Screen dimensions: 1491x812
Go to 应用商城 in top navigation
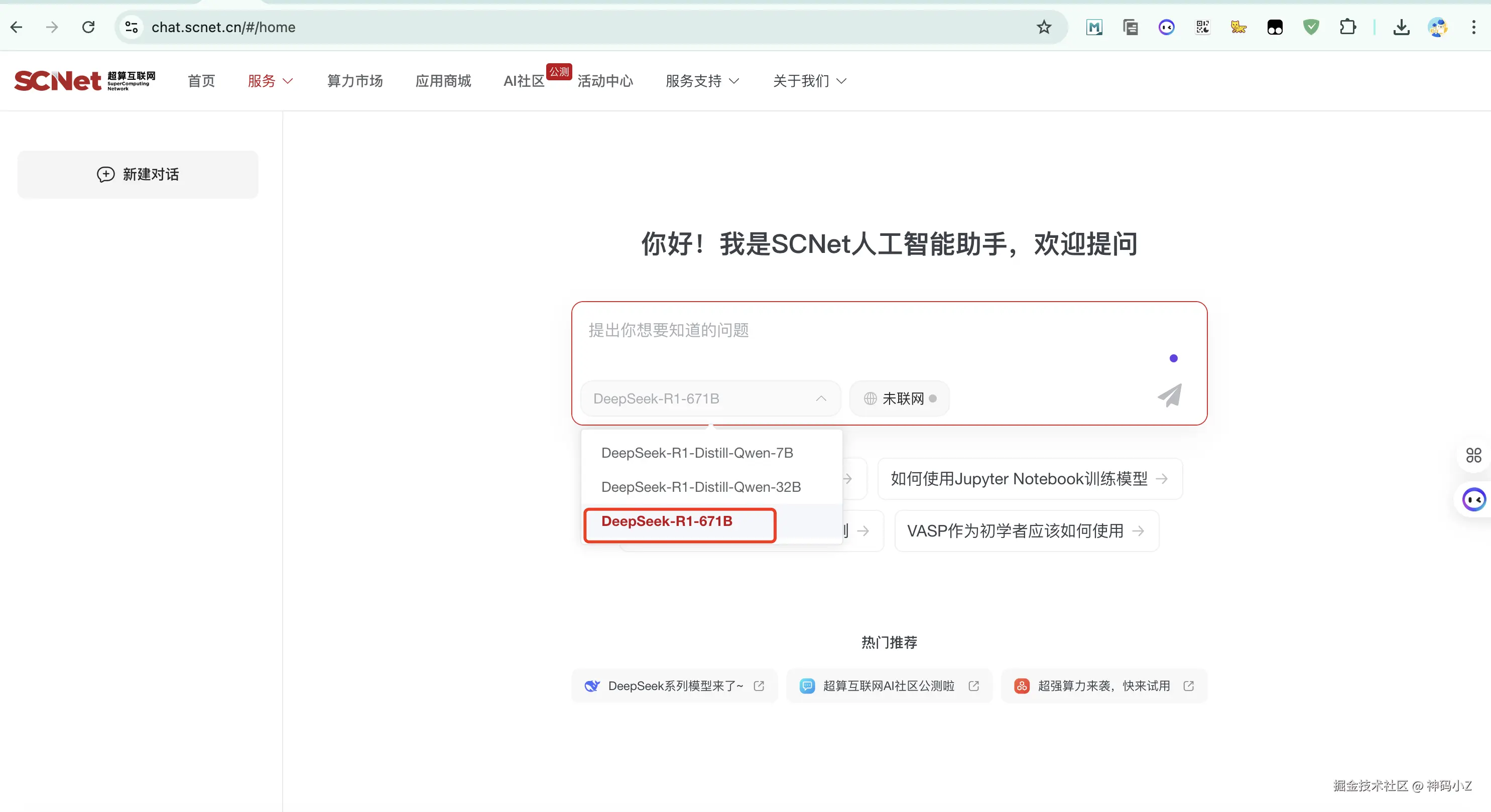[443, 81]
